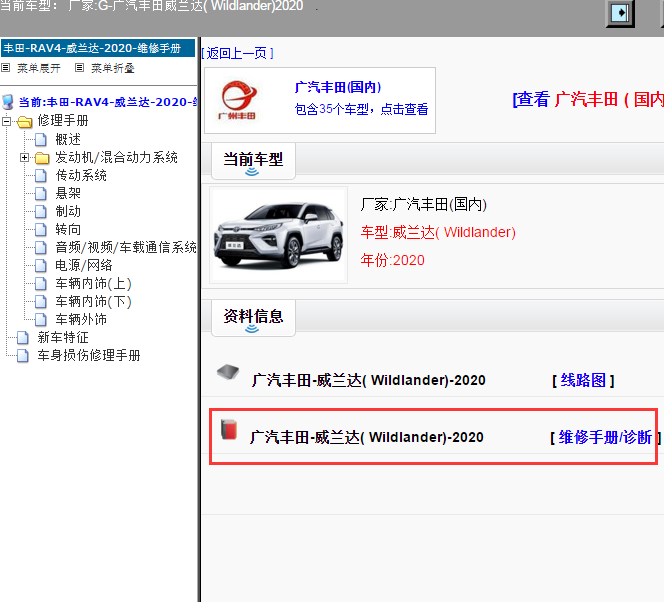This screenshot has width=664, height=602.
Task: Click the computer icon beside 当前:丰田-RAV4
Action: click(x=8, y=102)
